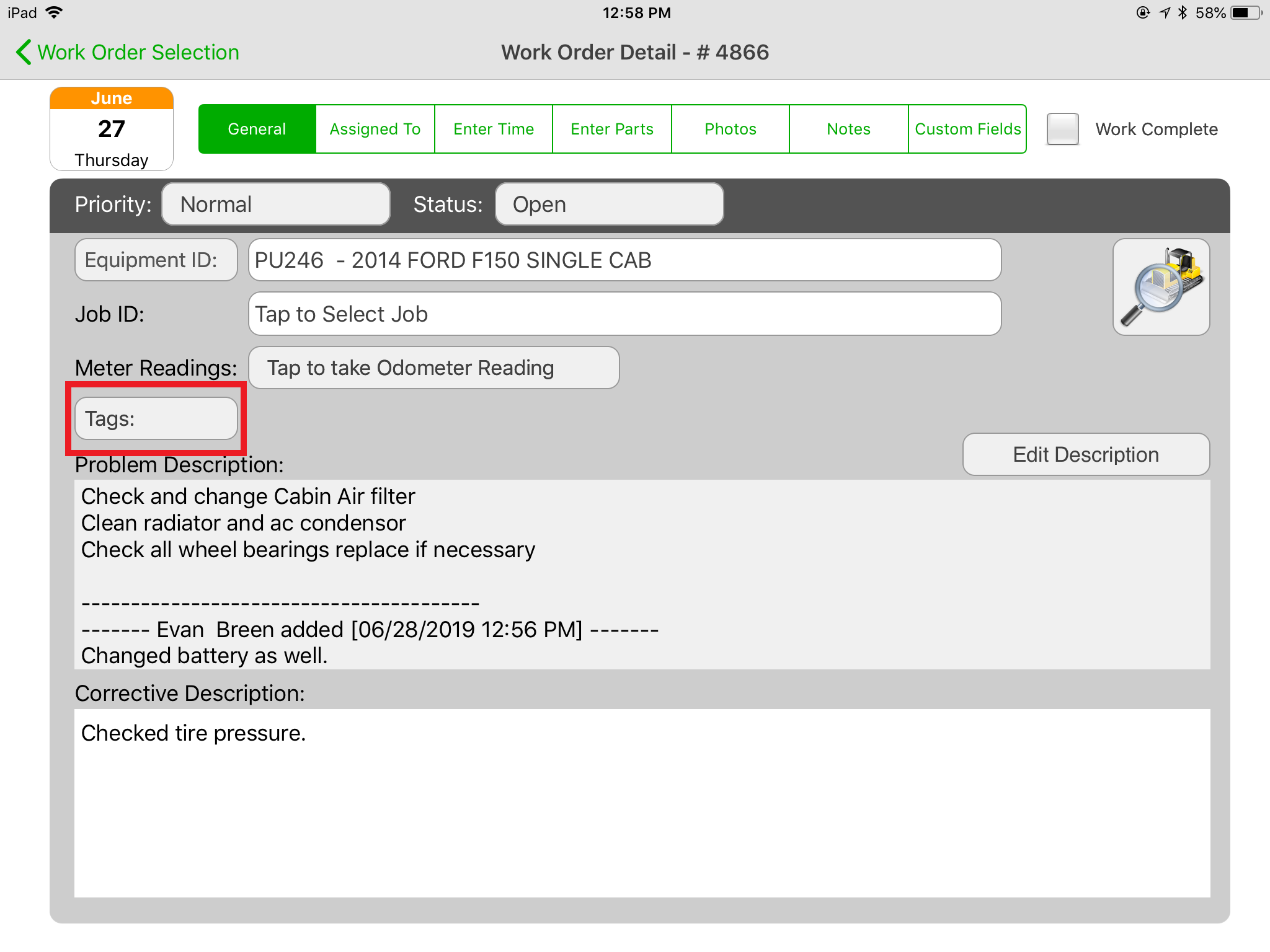Open the Tap to Select Job picker
Viewport: 1270px width, 952px height.
[624, 314]
